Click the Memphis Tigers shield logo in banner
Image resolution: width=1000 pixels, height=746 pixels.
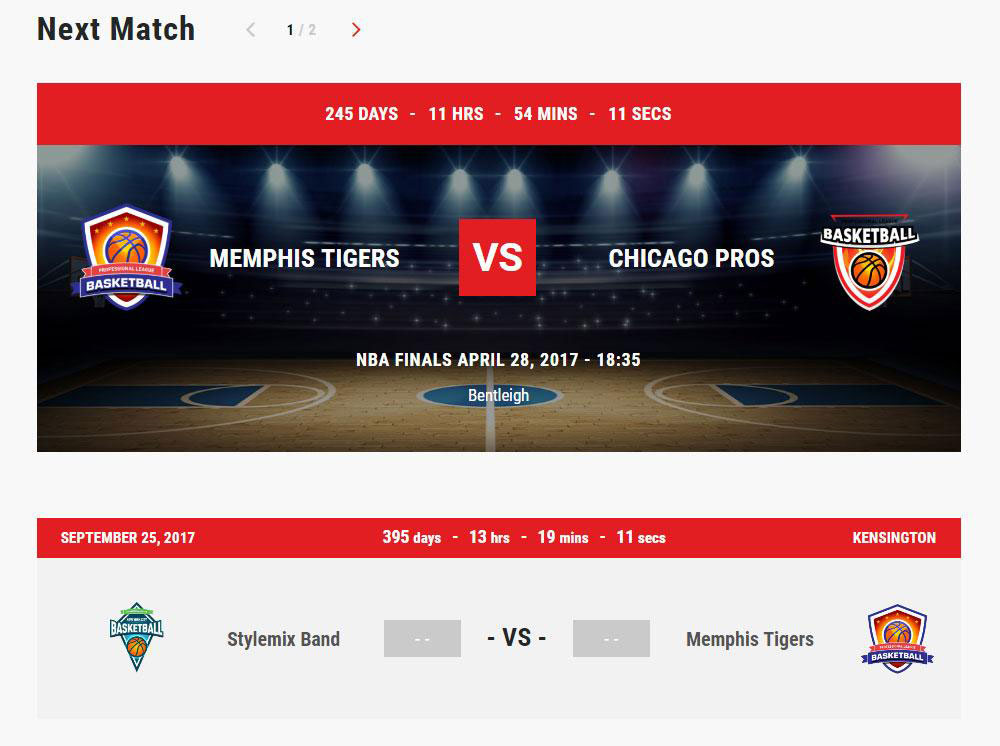click(126, 258)
